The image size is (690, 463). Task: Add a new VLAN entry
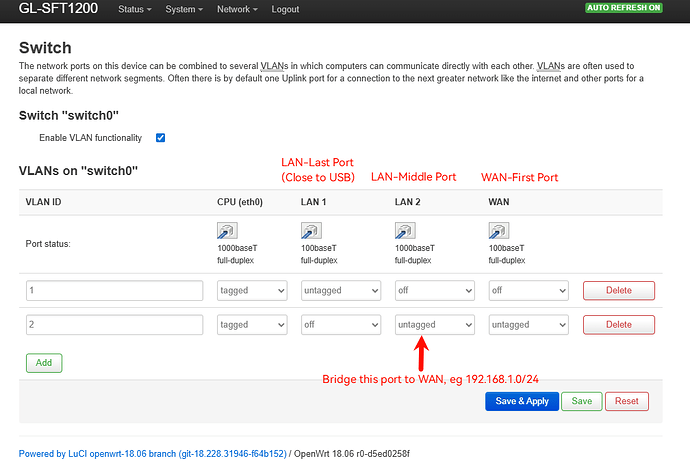(x=44, y=362)
